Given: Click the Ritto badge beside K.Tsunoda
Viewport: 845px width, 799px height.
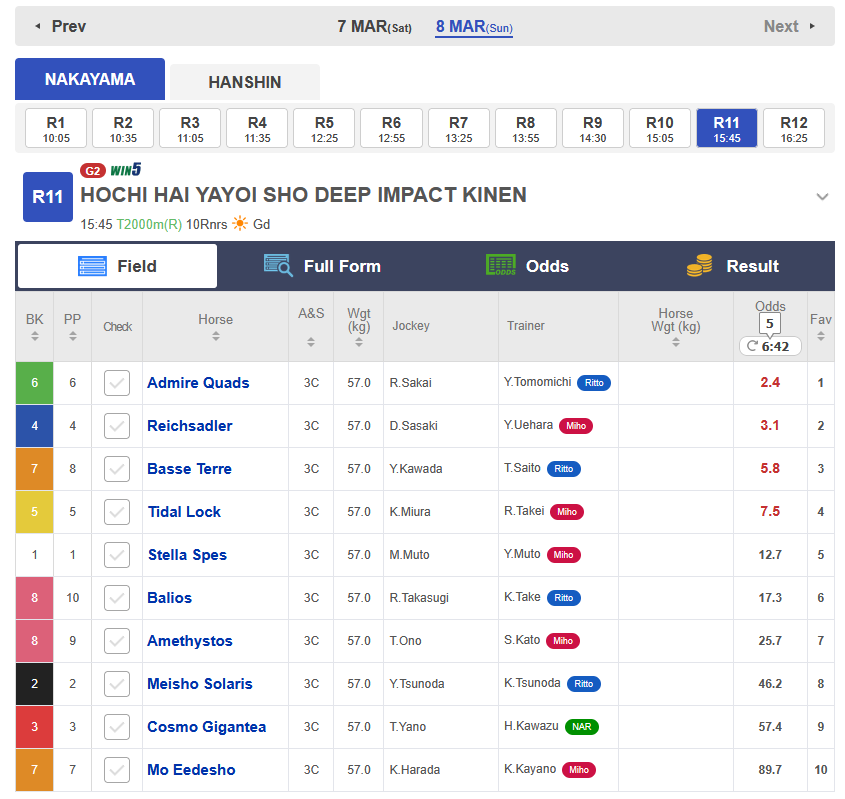Looking at the screenshot, I should [x=584, y=684].
